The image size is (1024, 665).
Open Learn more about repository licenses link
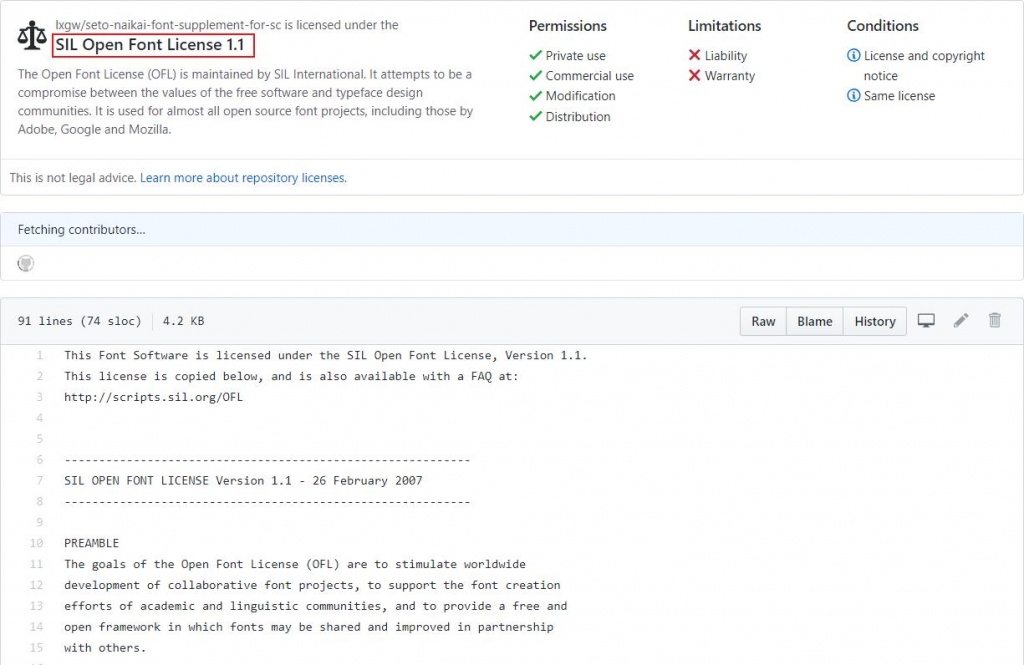tap(243, 178)
